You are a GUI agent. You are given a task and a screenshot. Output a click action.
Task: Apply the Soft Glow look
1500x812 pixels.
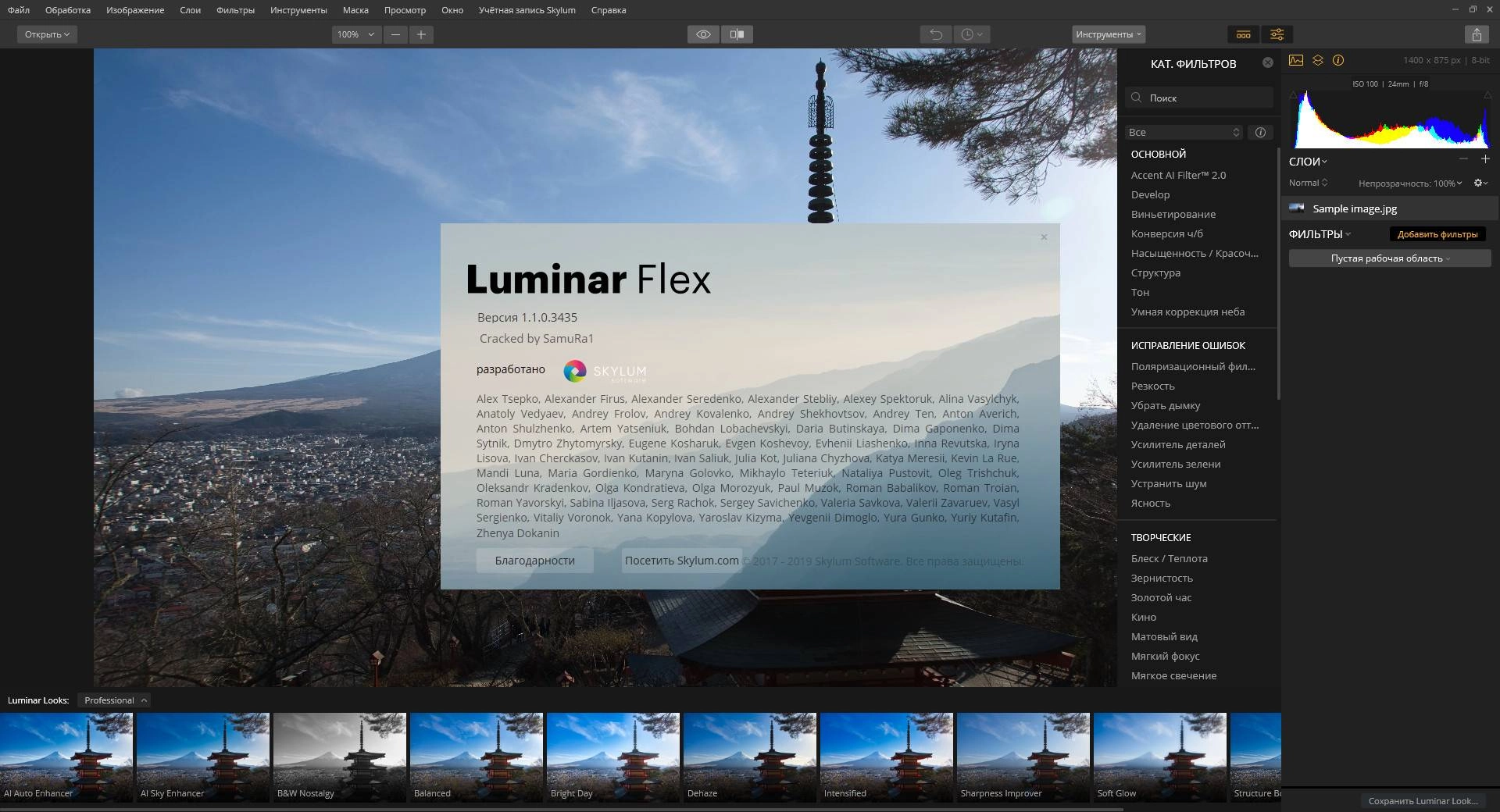(1160, 757)
